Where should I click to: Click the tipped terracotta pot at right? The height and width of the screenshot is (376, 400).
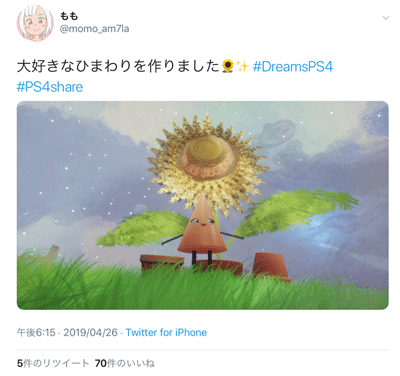pos(271,266)
